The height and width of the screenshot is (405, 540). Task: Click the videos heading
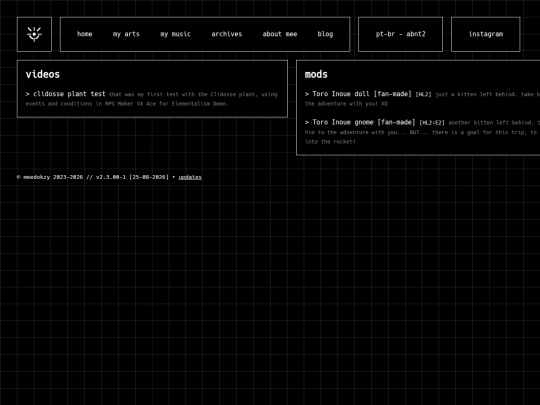(x=43, y=74)
